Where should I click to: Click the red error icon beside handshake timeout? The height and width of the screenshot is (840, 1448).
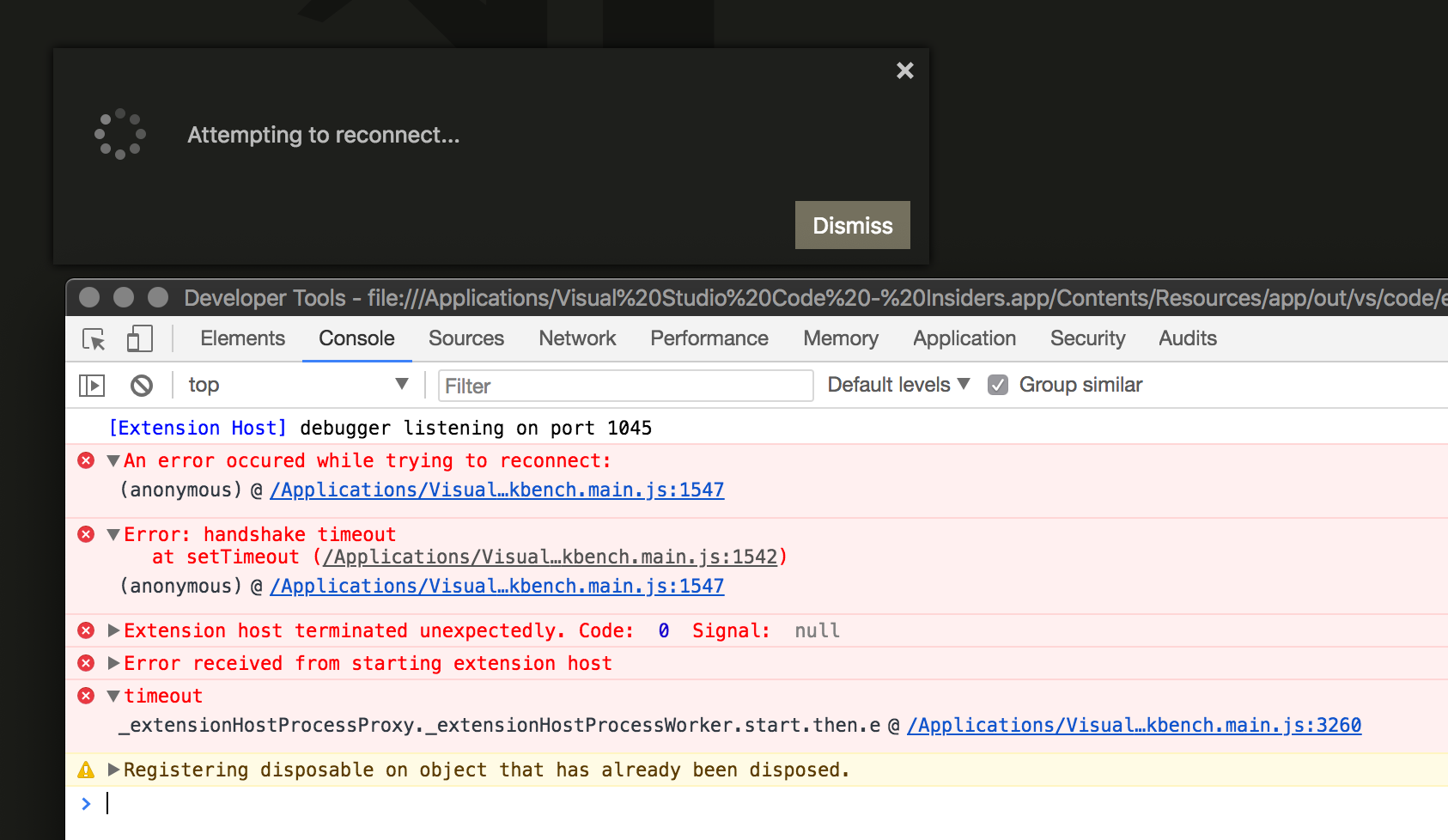coord(85,533)
